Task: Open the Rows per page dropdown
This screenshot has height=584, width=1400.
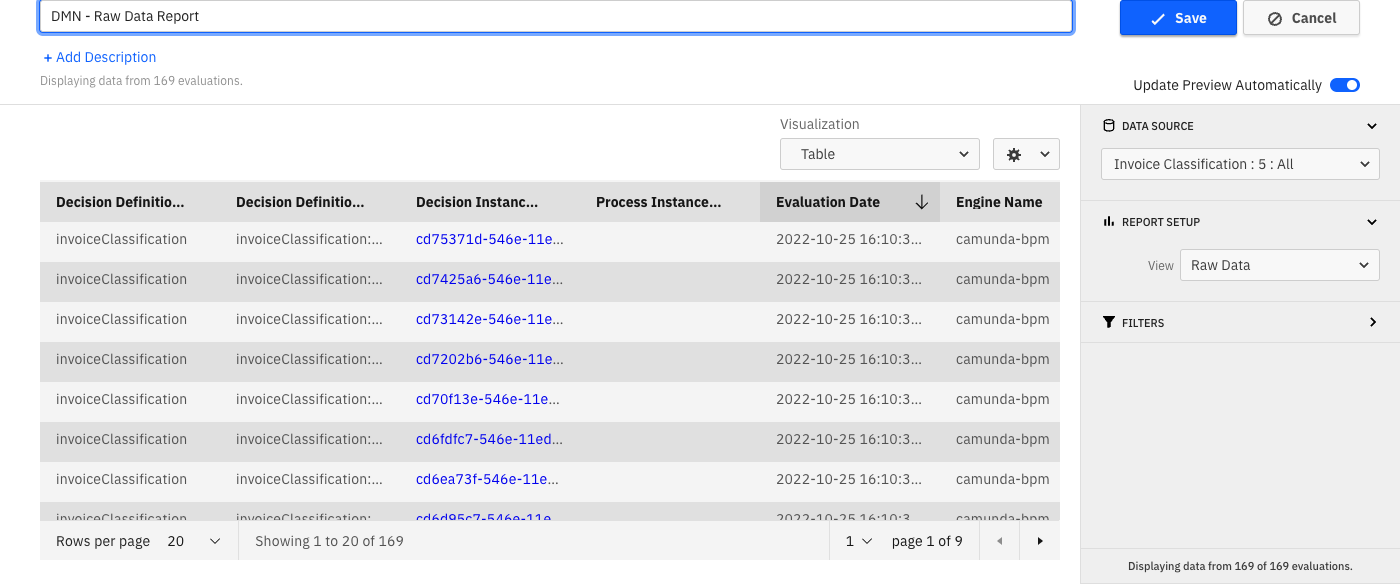Action: 194,541
